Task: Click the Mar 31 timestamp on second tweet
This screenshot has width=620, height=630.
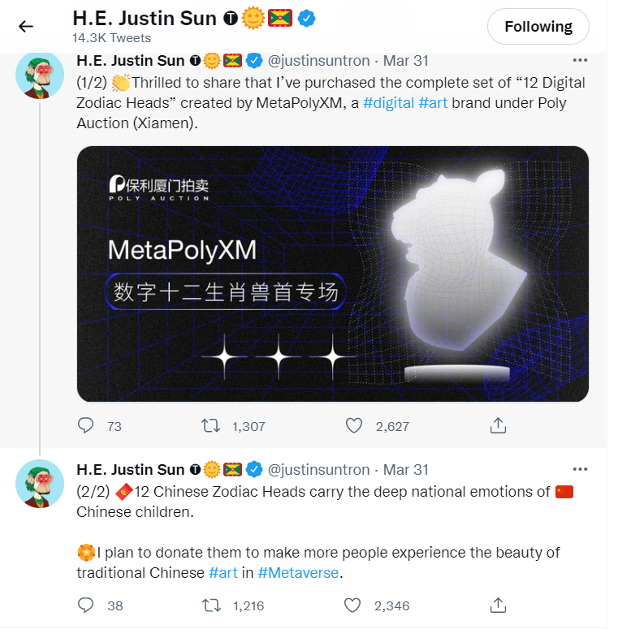Action: (x=406, y=469)
